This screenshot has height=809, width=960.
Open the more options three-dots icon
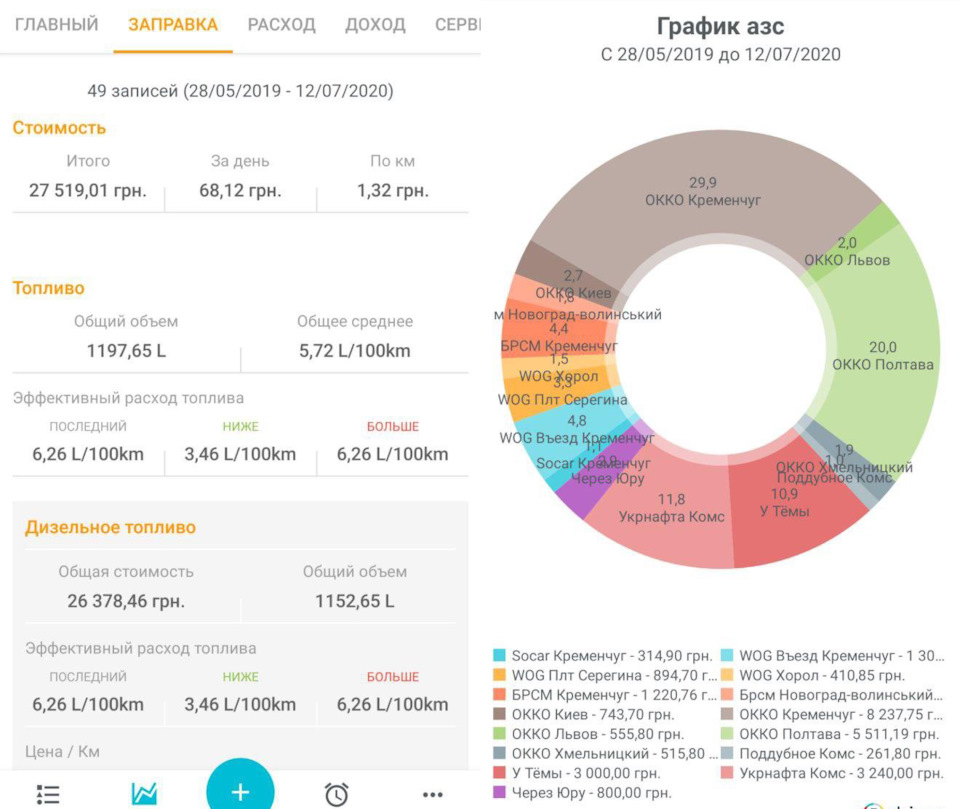tap(433, 795)
